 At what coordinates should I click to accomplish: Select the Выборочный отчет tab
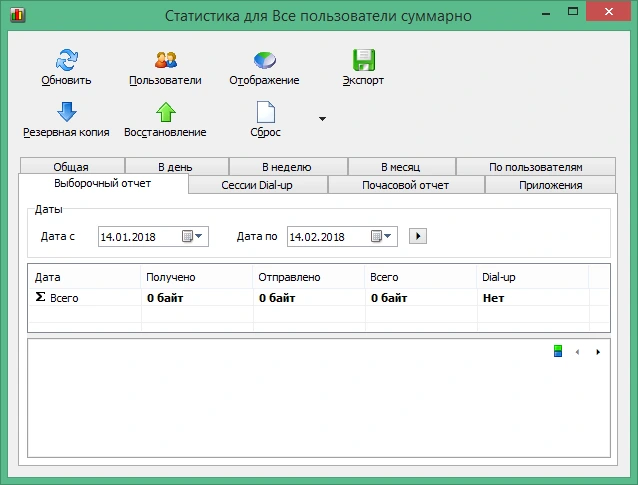[x=103, y=184]
